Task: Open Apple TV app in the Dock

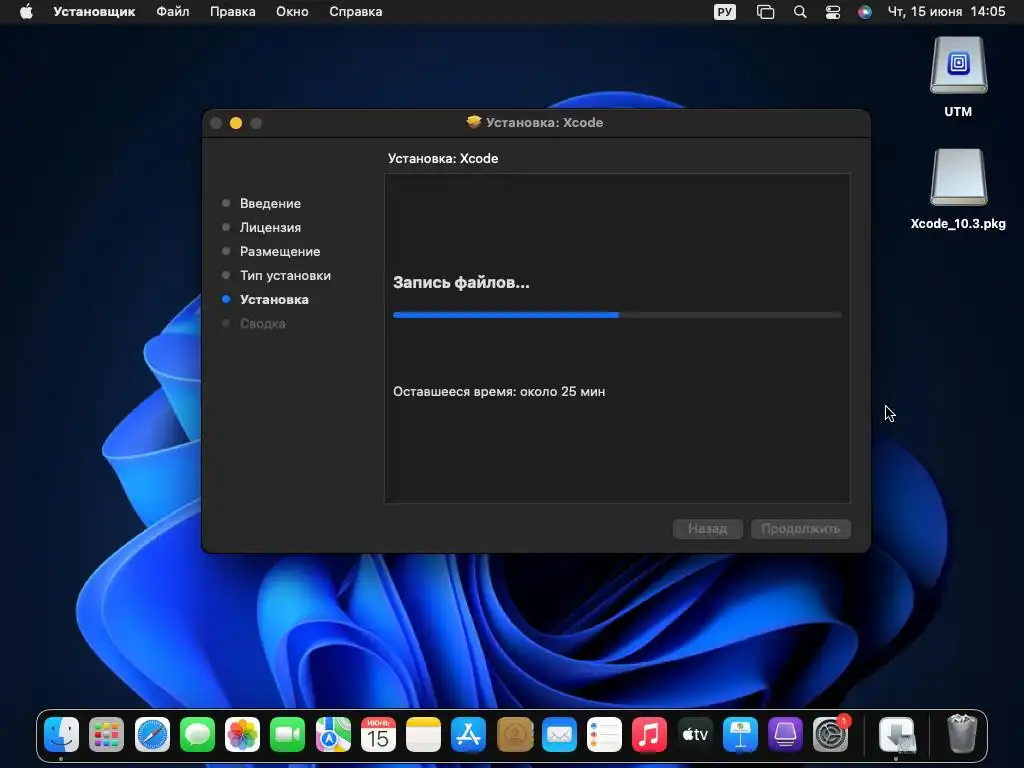Action: [x=695, y=734]
